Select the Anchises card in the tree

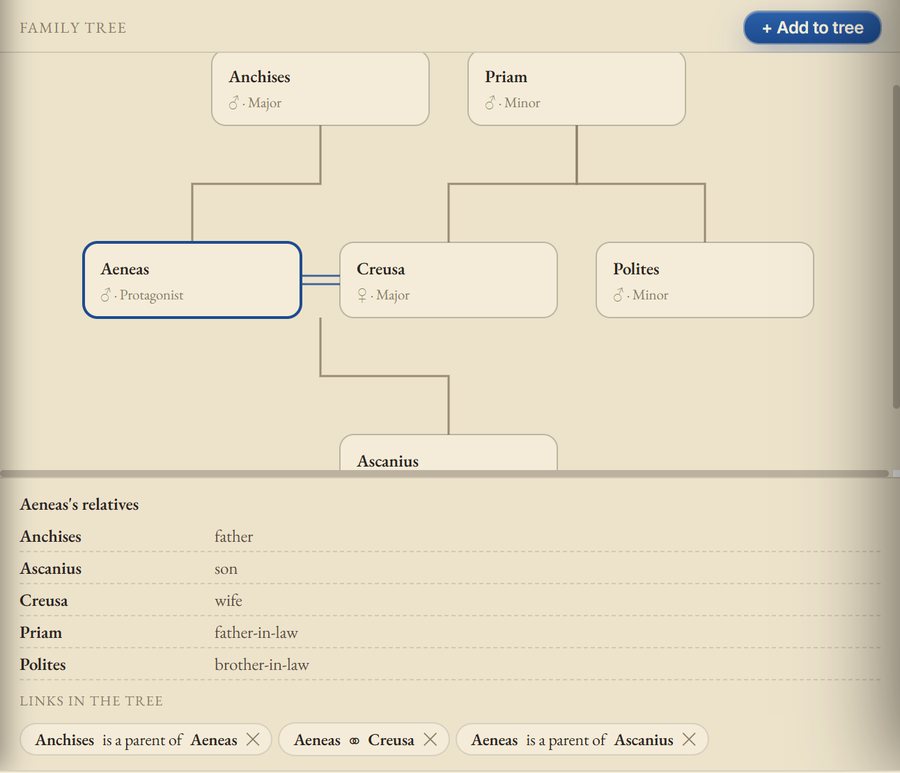coord(320,88)
